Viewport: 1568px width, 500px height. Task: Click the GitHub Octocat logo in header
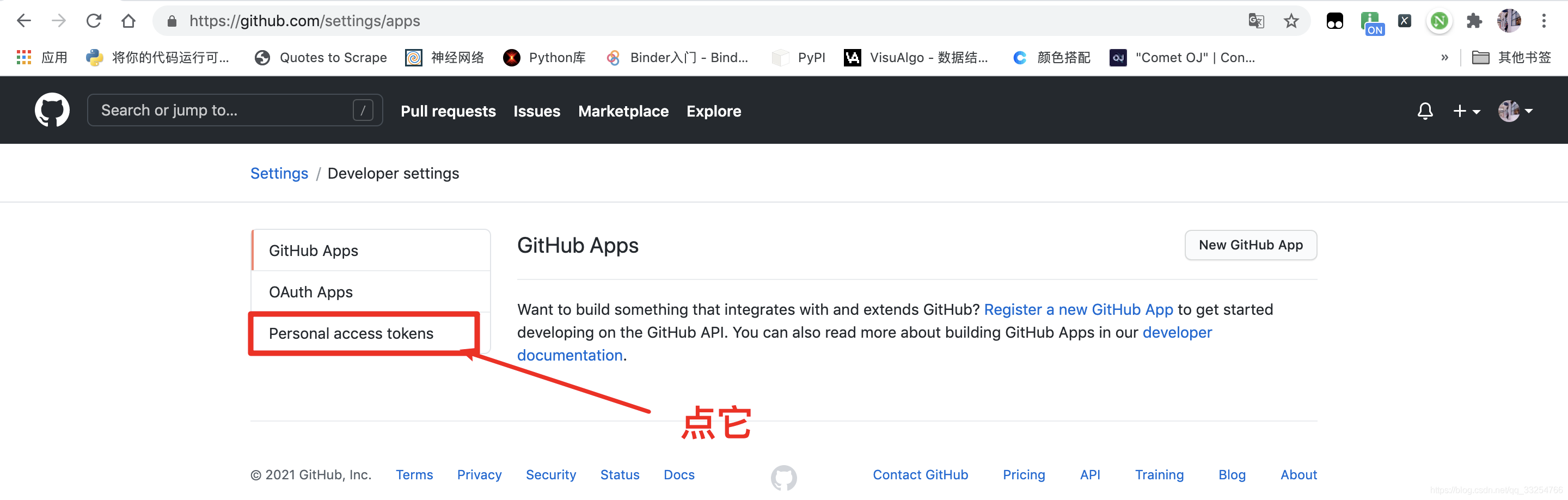[x=52, y=110]
